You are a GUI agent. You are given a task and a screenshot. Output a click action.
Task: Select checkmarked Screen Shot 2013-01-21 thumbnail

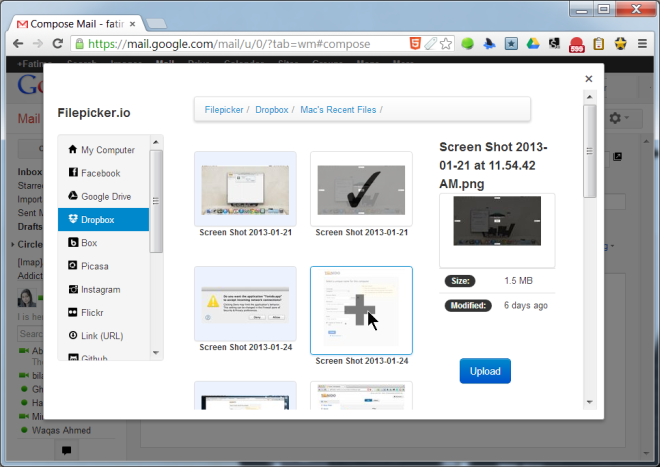(x=361, y=189)
